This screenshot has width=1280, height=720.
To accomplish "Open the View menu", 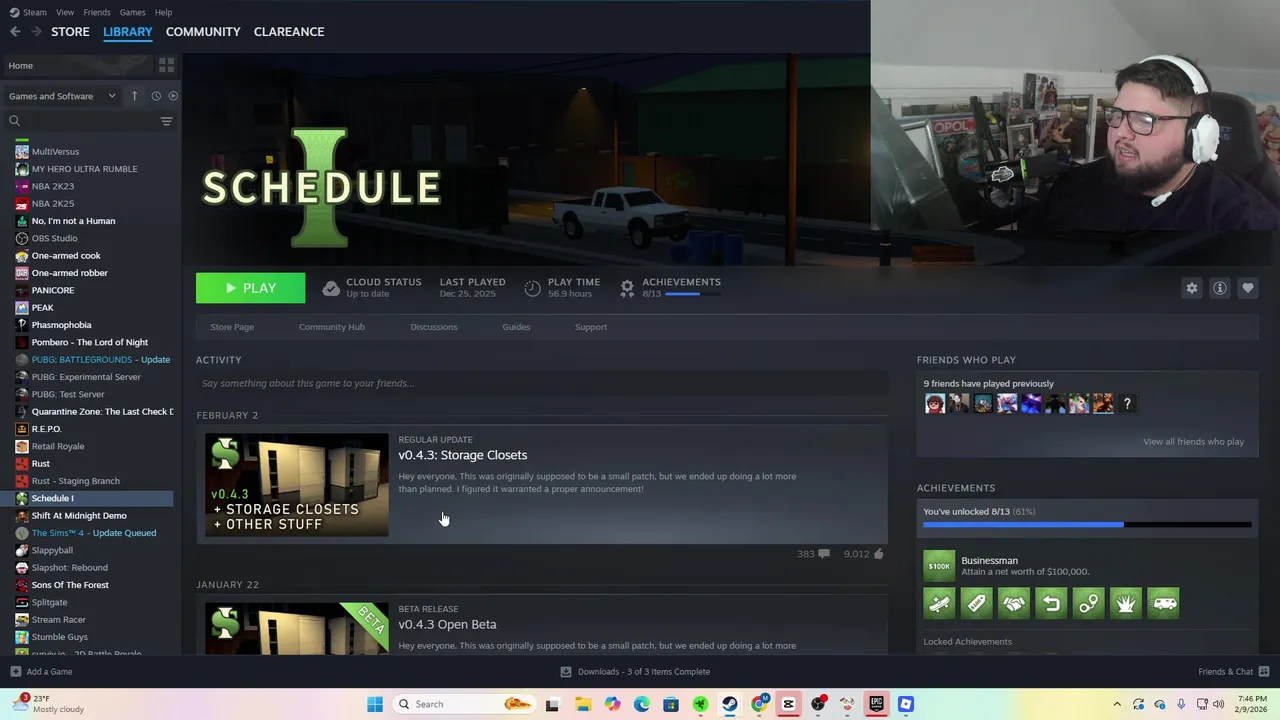I will pyautogui.click(x=65, y=12).
